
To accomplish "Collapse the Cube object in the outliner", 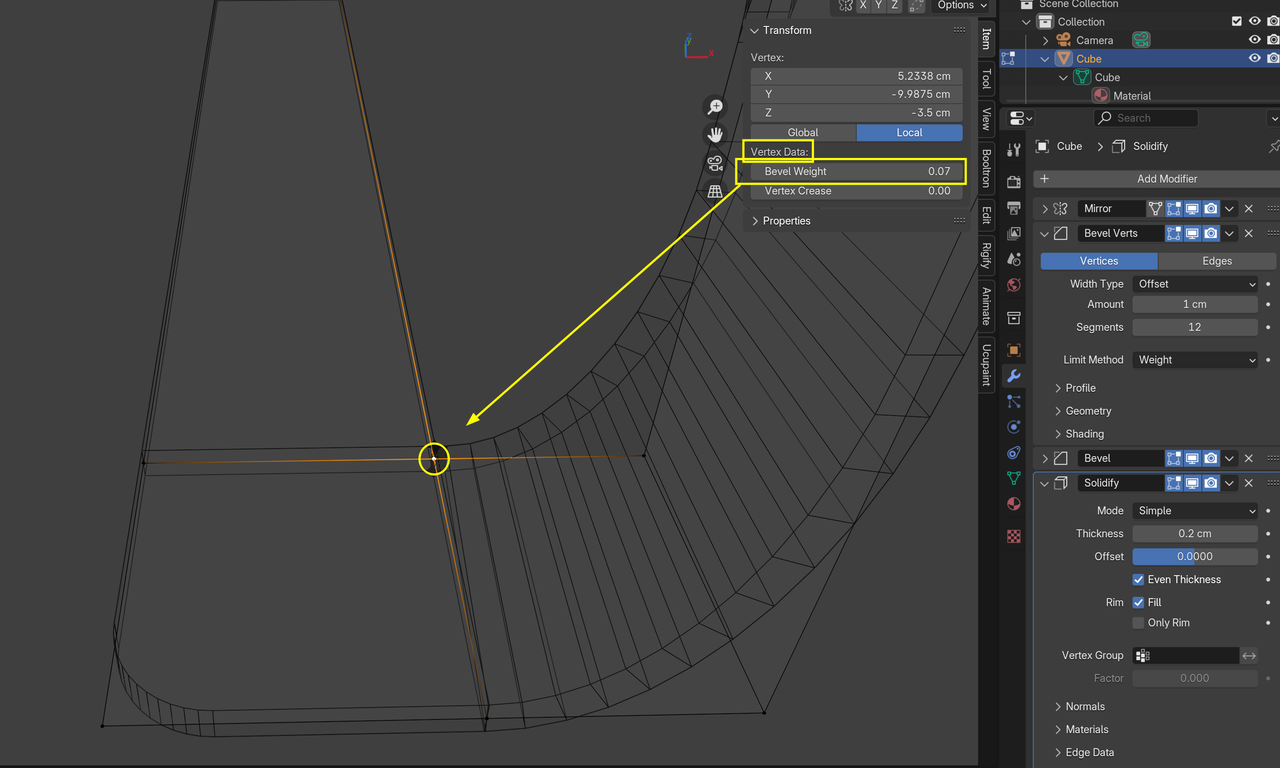I will [1045, 58].
